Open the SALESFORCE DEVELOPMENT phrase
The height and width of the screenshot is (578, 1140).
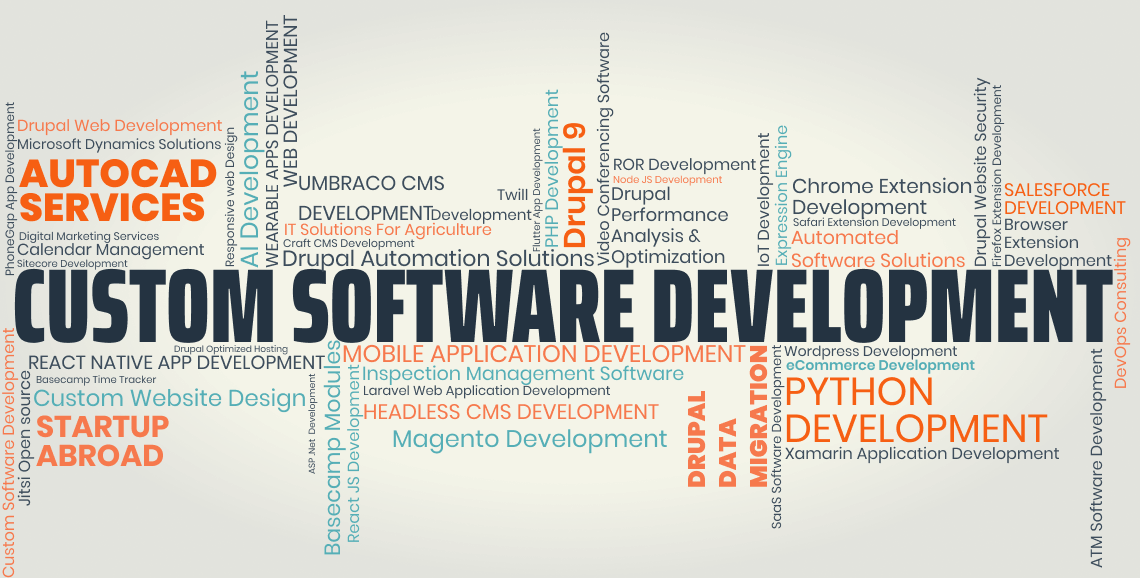[1064, 199]
